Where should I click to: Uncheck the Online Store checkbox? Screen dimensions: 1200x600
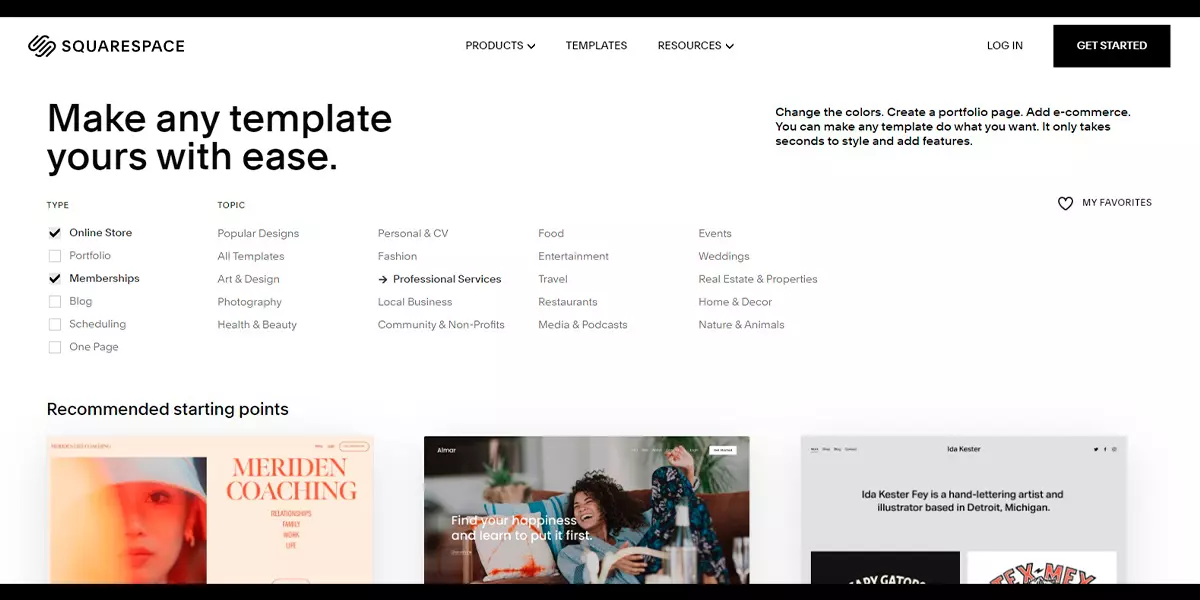(x=55, y=233)
